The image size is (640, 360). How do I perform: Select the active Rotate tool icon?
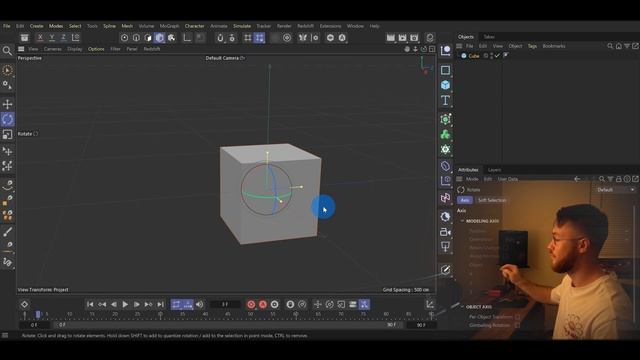tap(7, 119)
